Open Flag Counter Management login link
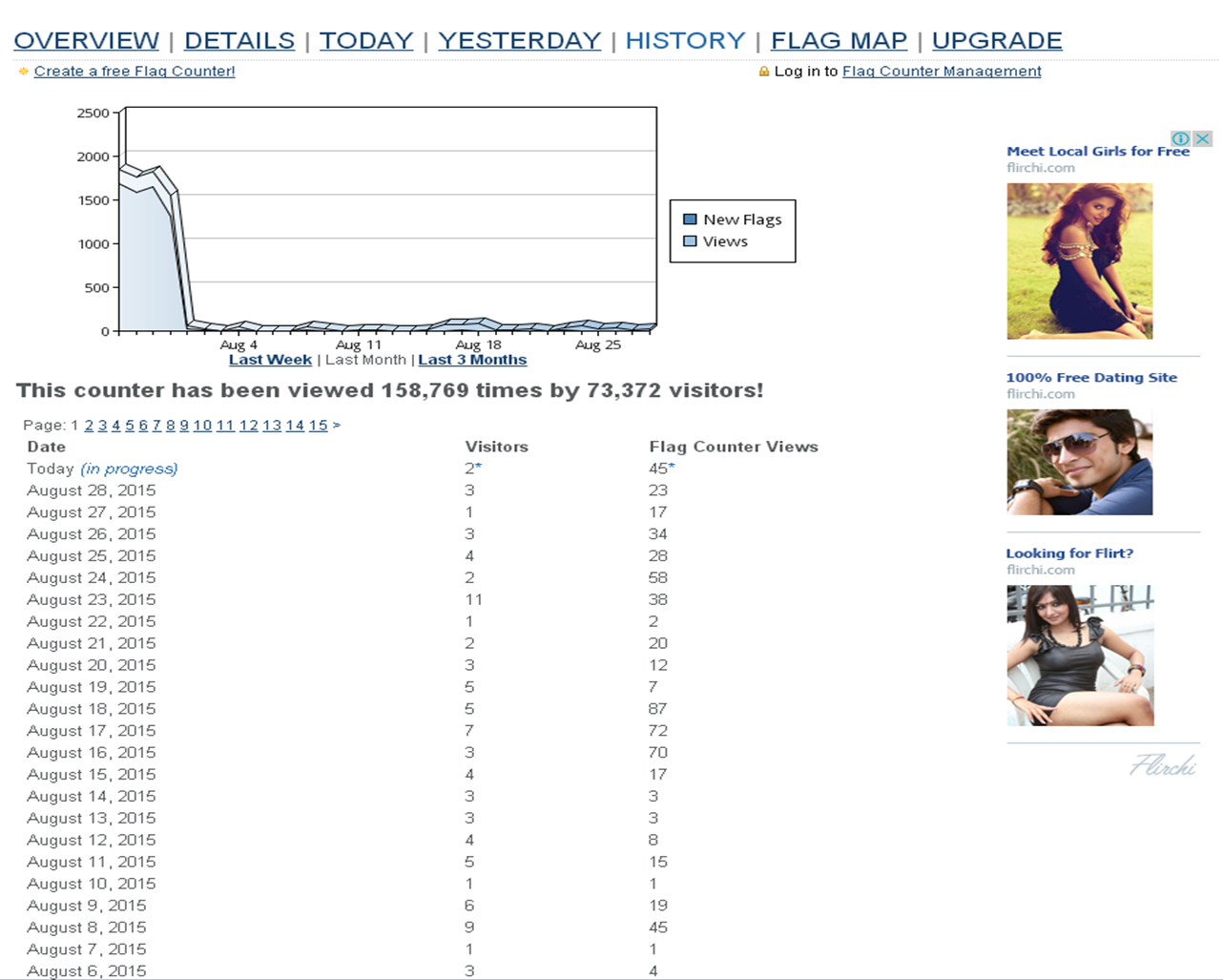The height and width of the screenshot is (980, 1223). click(942, 72)
